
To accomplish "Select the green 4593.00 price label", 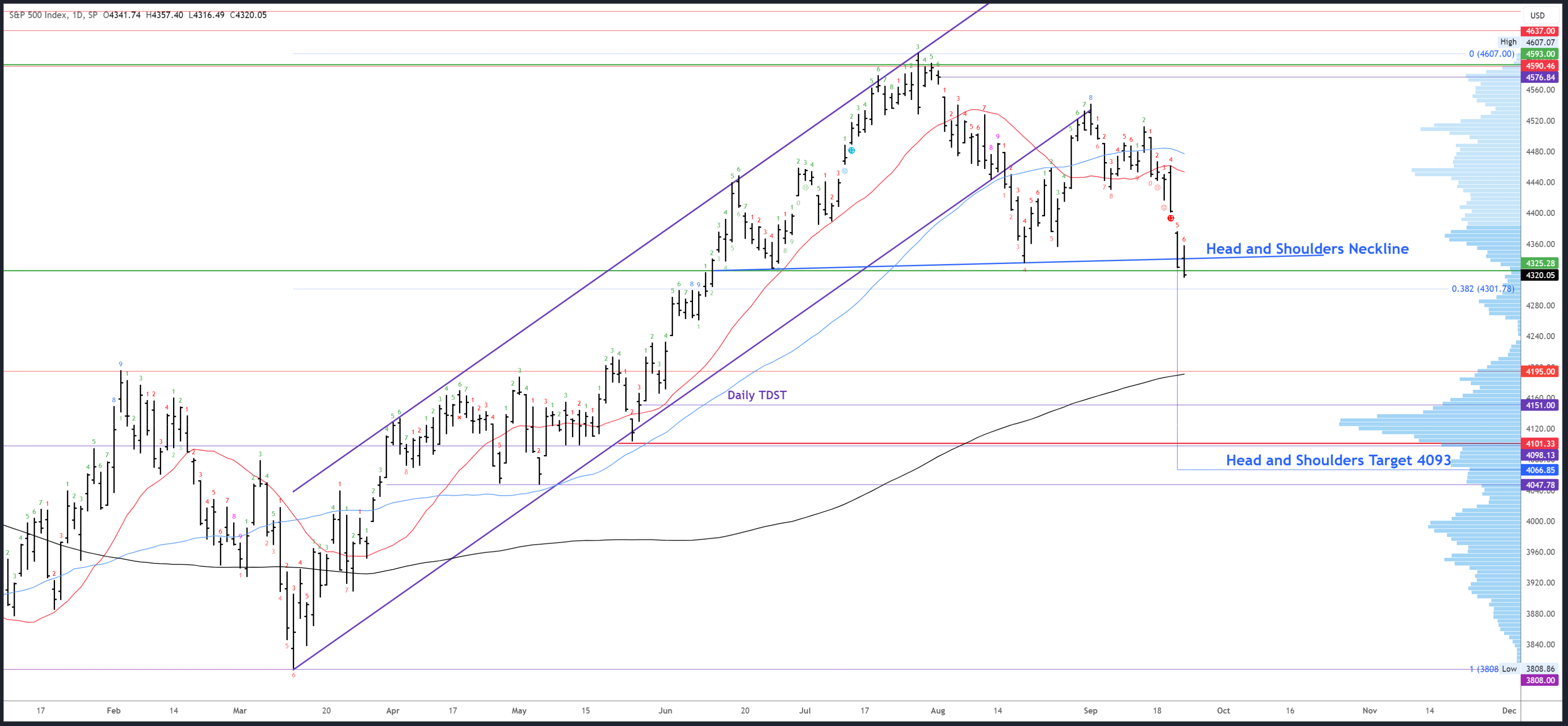I will (1539, 54).
